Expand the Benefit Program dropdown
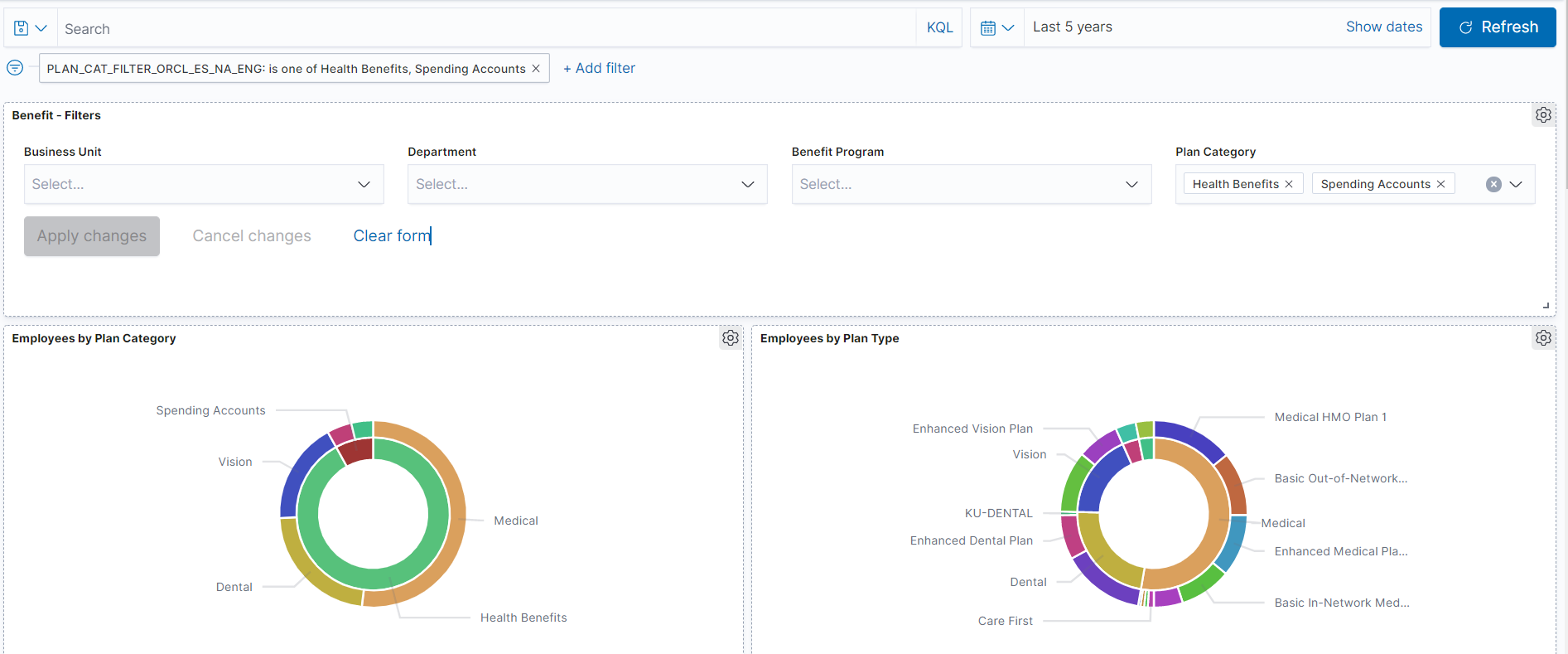The width and height of the screenshot is (1568, 654). 972,184
